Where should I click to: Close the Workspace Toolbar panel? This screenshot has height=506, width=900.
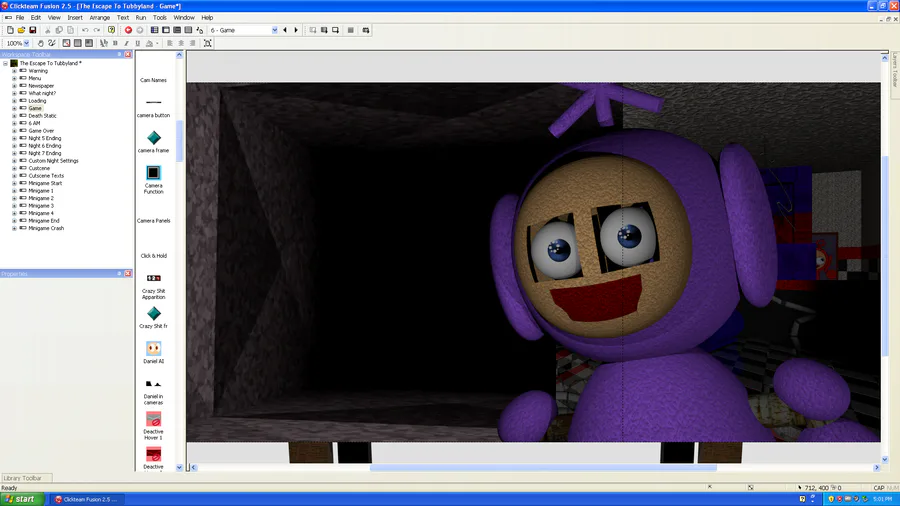[x=128, y=55]
